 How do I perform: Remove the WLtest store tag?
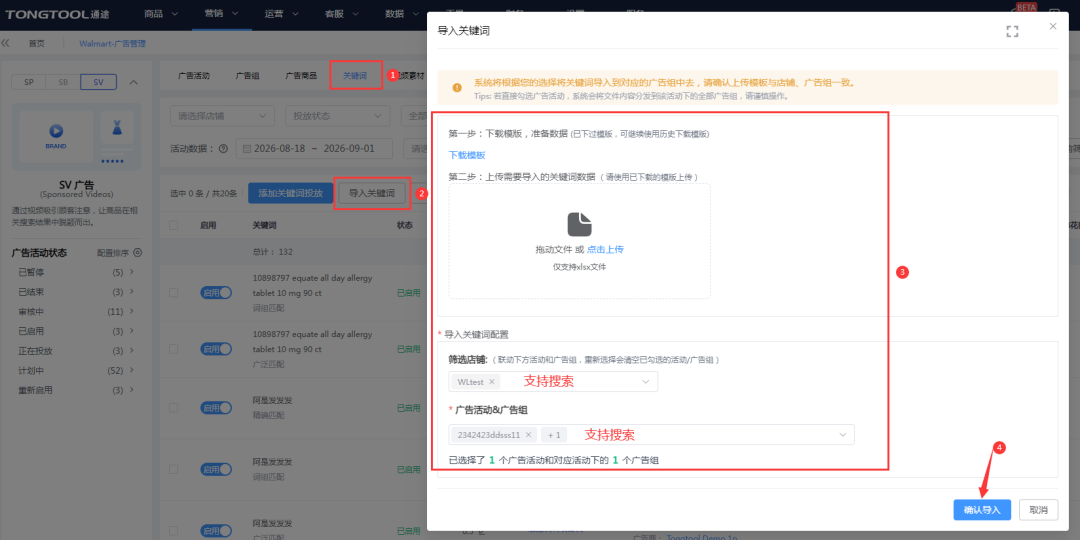click(492, 382)
